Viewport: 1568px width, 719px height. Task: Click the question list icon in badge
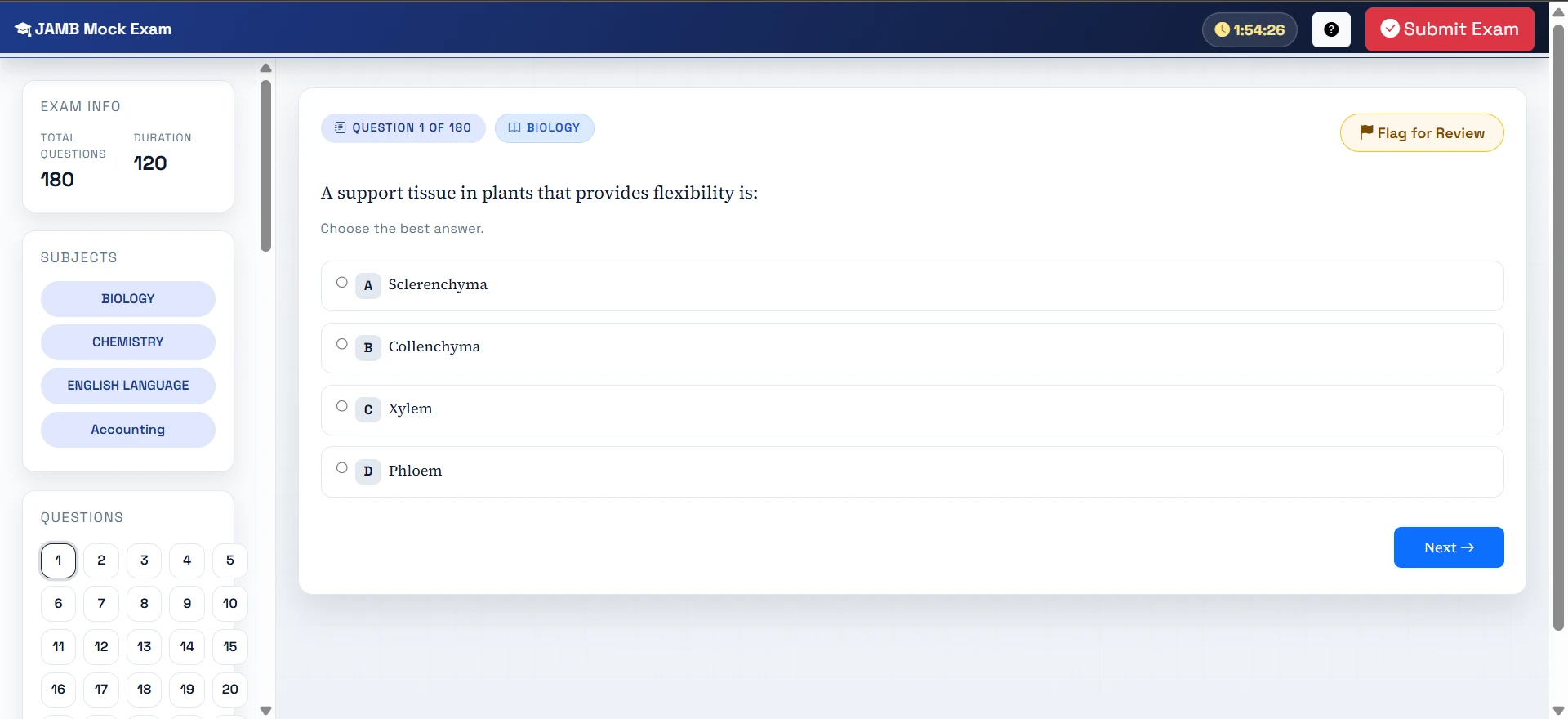click(341, 127)
